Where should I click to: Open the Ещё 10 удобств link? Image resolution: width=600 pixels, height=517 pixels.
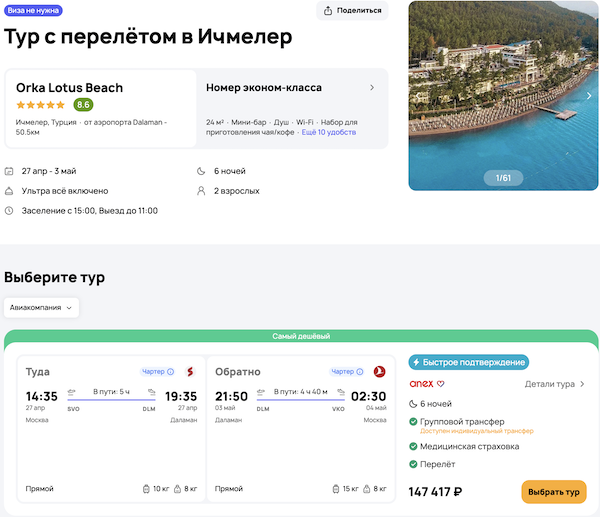pos(330,132)
